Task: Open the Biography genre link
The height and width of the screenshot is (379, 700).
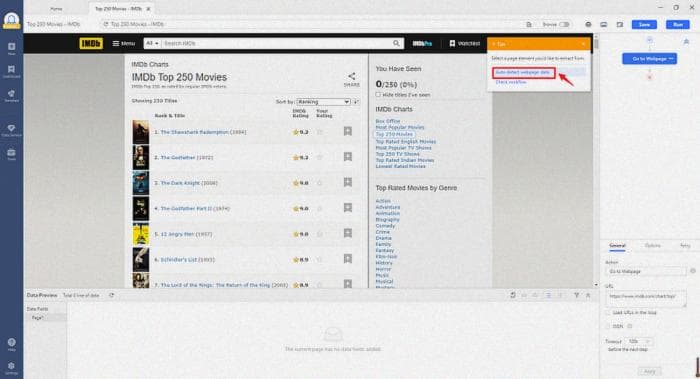Action: [387, 220]
